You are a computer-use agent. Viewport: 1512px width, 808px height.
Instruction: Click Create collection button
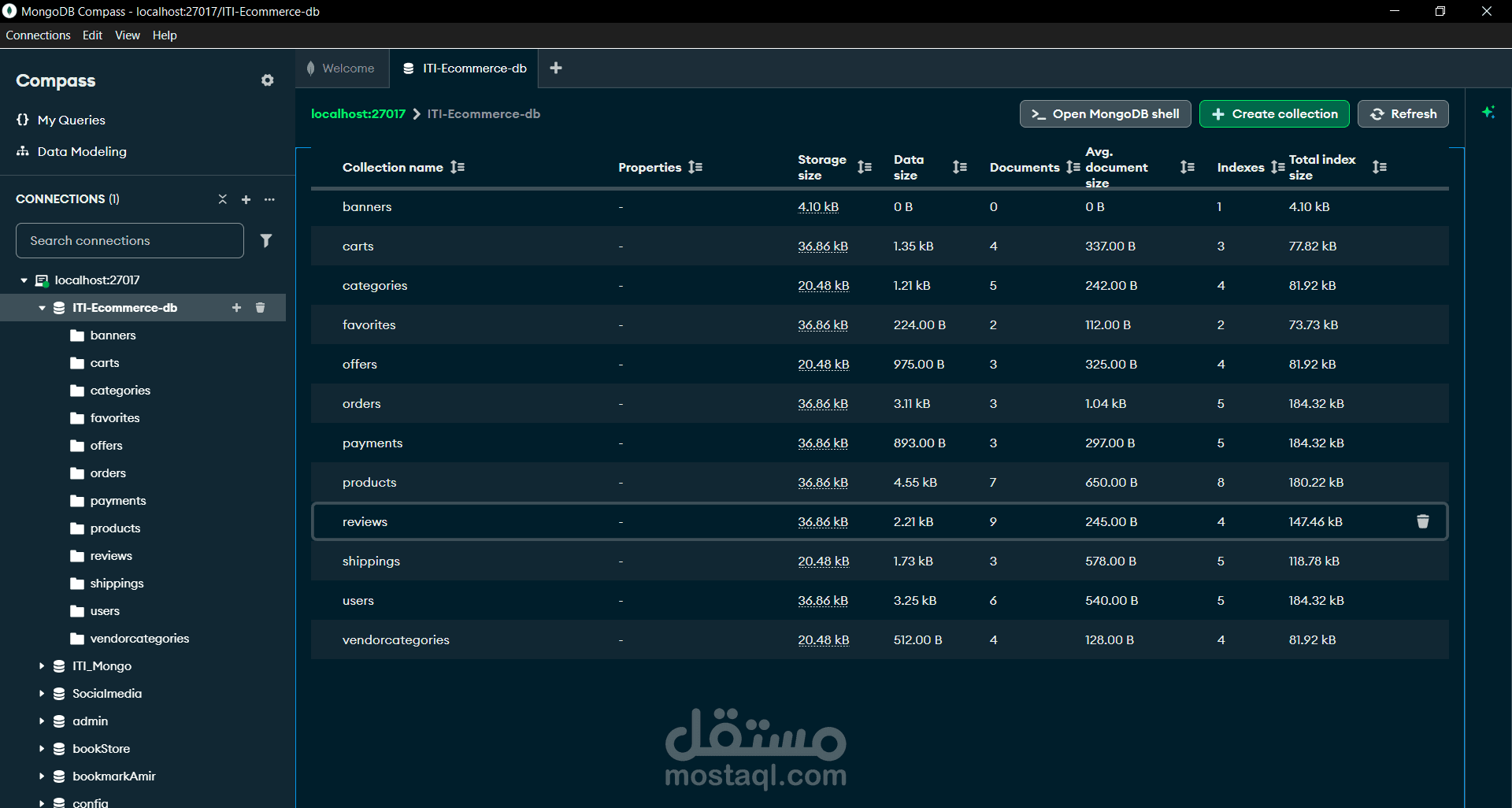pyautogui.click(x=1274, y=114)
